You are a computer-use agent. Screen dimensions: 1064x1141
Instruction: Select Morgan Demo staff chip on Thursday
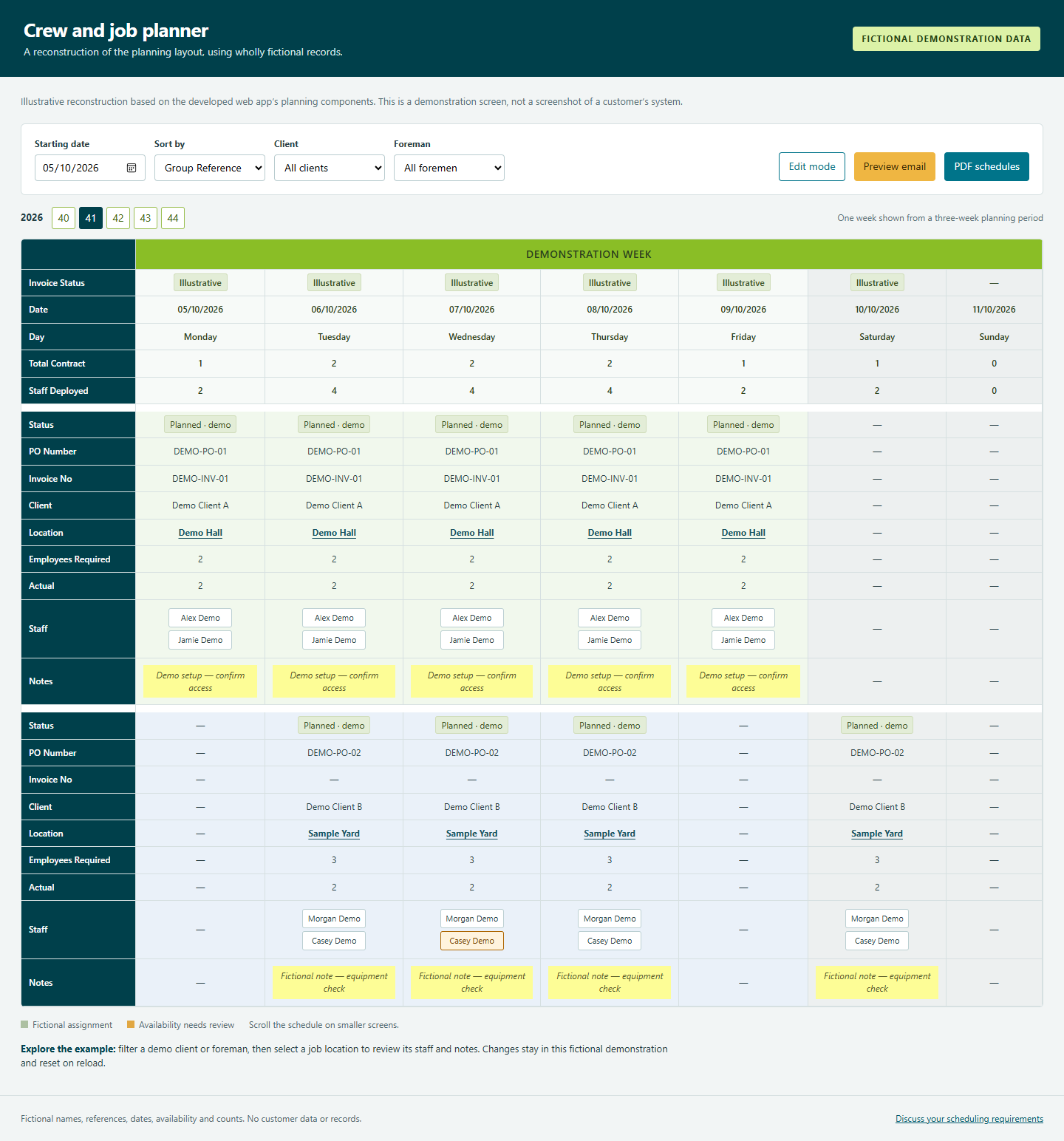click(x=610, y=919)
